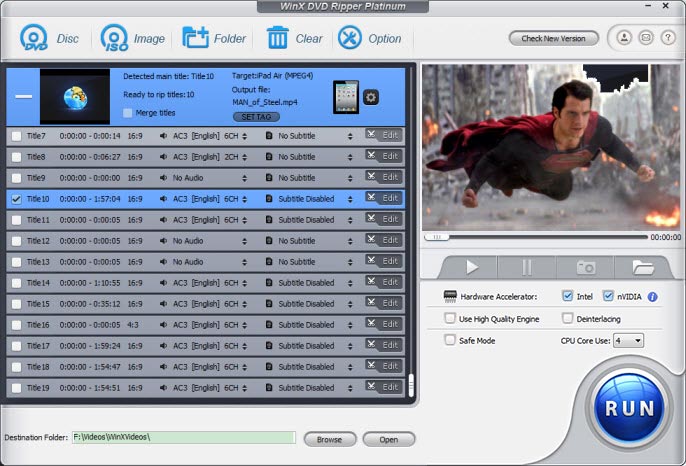Screen dimensions: 686x466
Task: Enable Safe Mode checkbox
Action: pyautogui.click(x=450, y=340)
